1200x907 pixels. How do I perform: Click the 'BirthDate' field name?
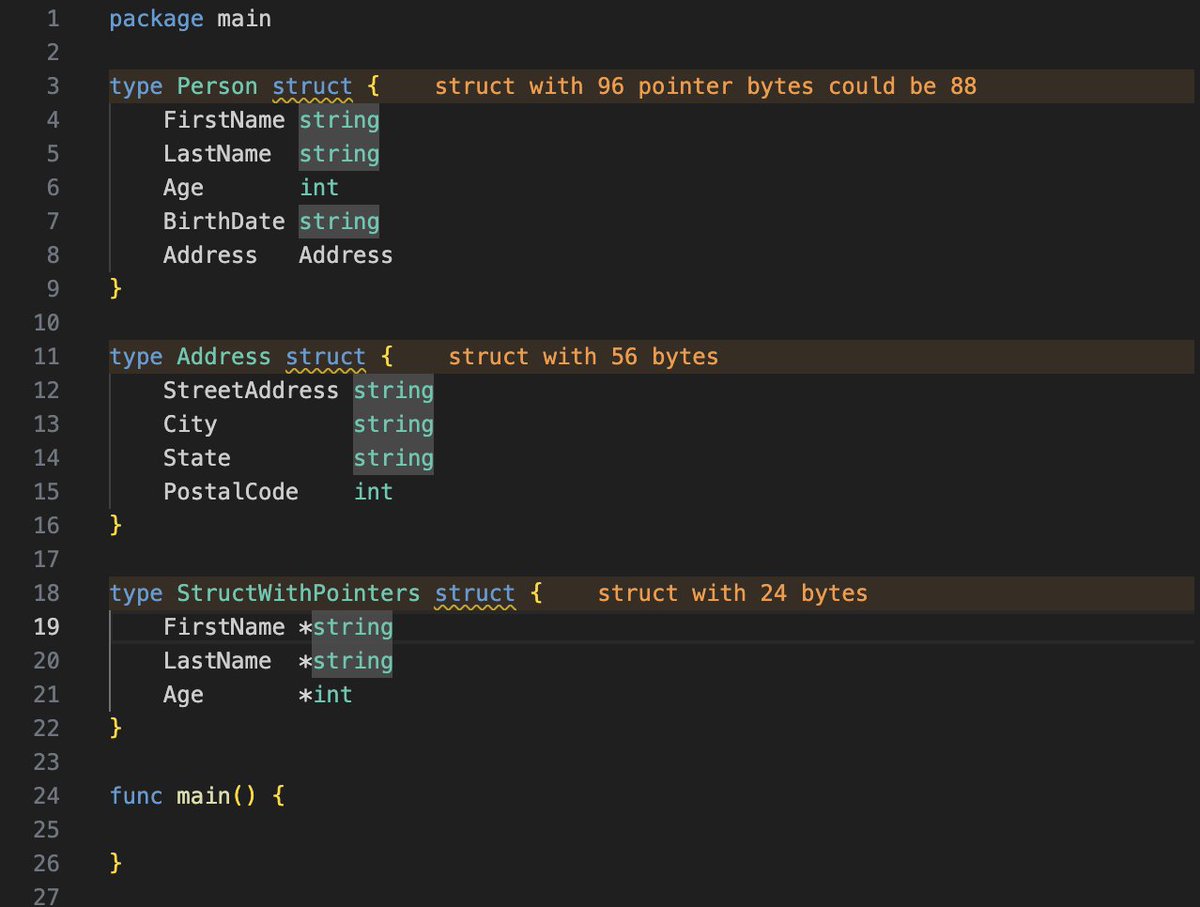224,222
